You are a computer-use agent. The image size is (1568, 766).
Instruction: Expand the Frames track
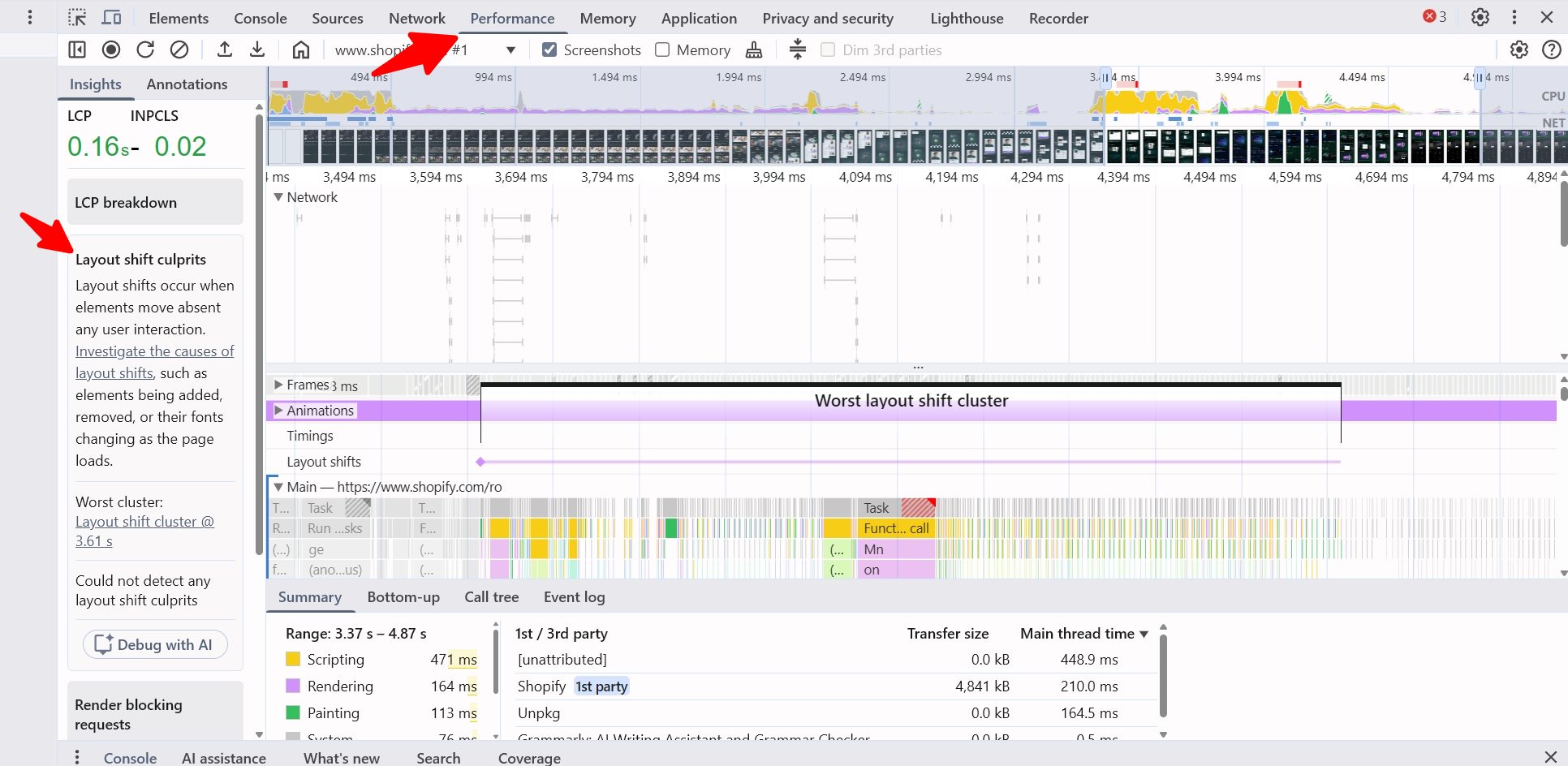point(278,385)
